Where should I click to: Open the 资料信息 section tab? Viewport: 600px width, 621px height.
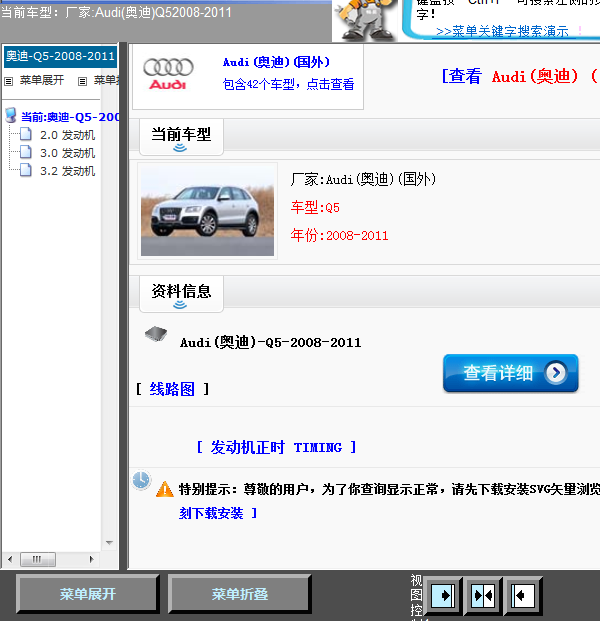[x=181, y=294]
